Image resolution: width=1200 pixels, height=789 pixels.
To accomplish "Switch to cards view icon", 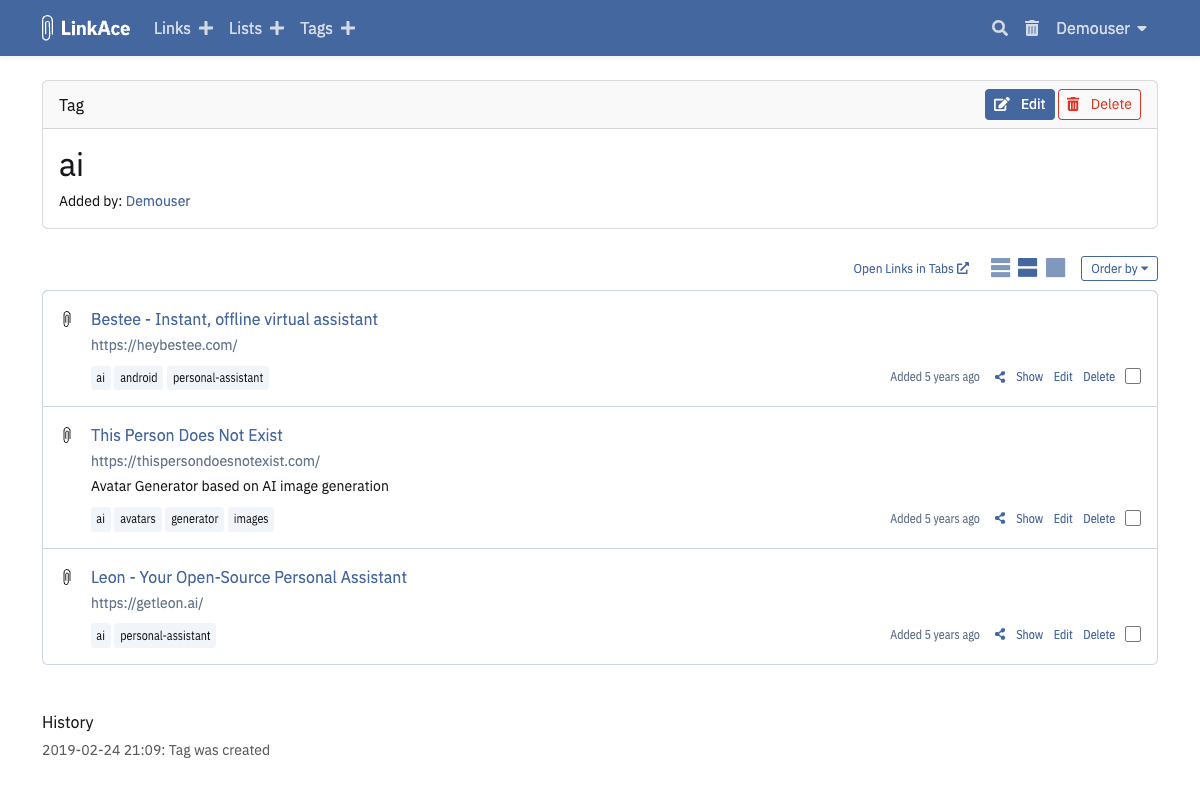I will pos(1055,268).
